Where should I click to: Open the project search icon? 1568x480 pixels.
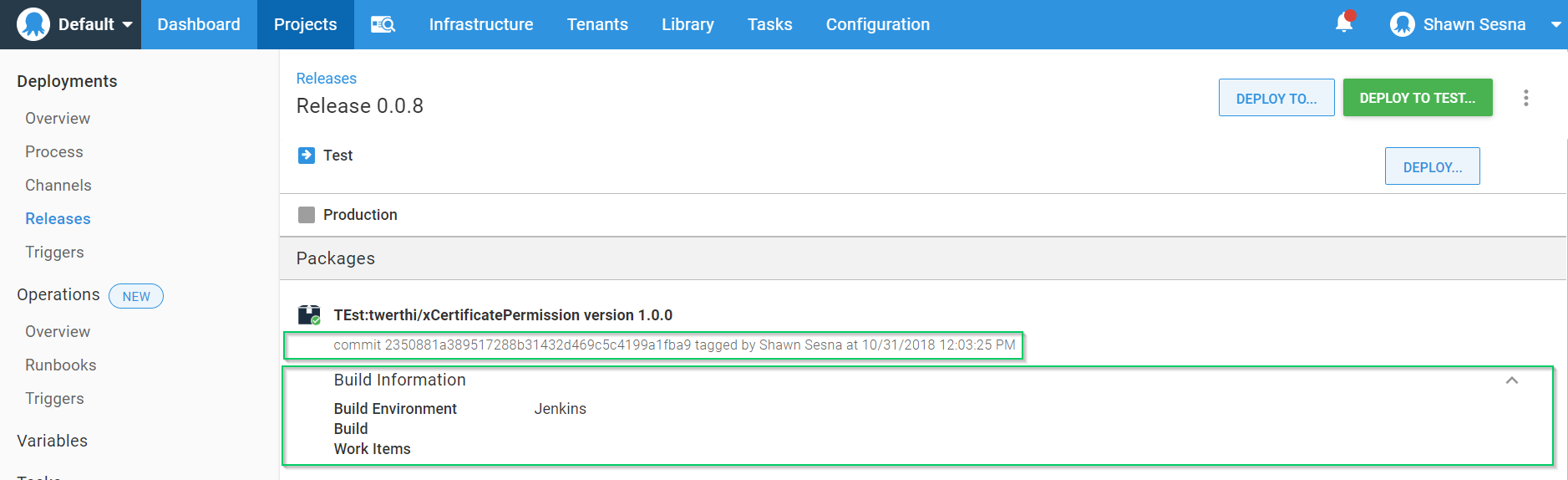383,24
